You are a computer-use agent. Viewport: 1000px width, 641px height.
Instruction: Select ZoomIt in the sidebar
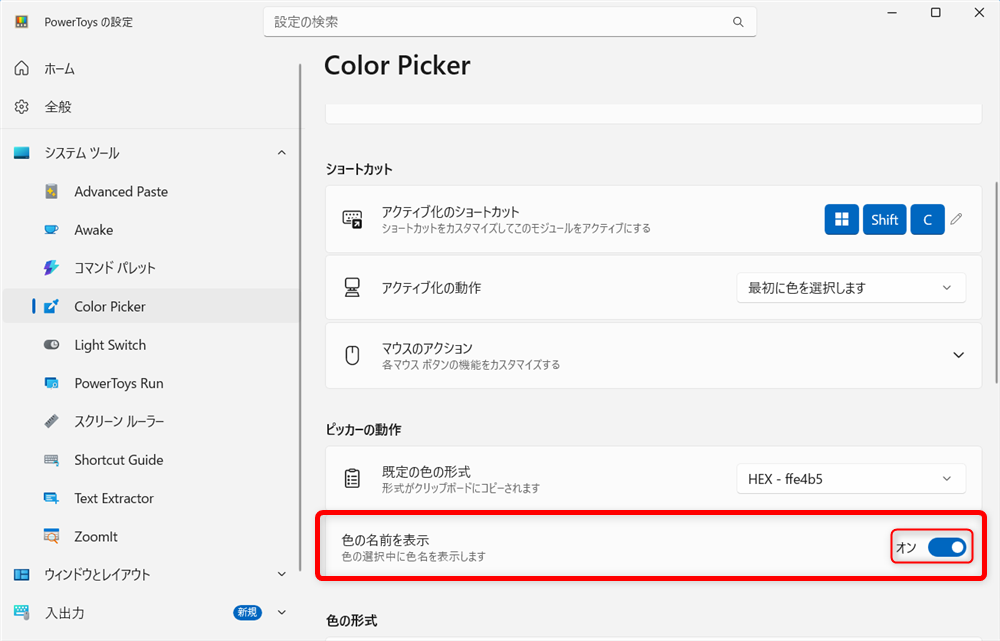point(102,536)
